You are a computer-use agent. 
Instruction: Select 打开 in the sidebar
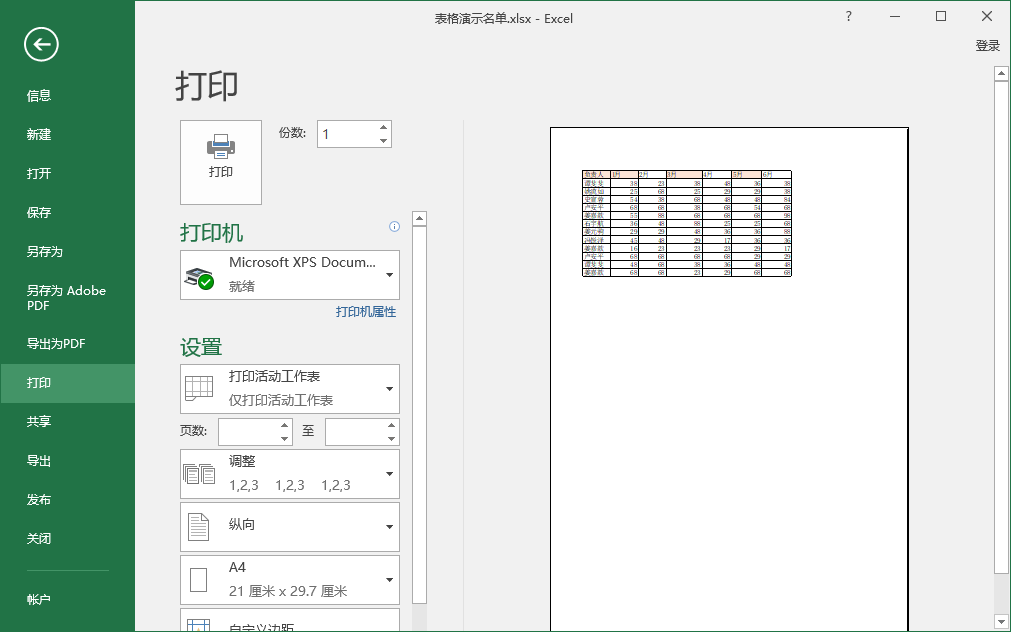(x=68, y=173)
